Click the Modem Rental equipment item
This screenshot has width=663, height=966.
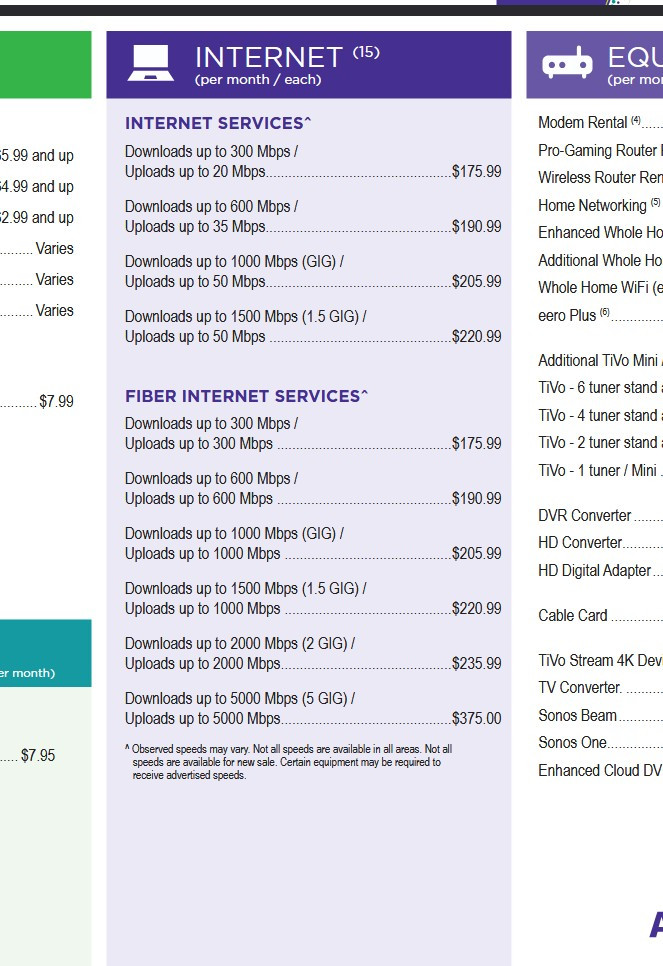[x=600, y=123]
